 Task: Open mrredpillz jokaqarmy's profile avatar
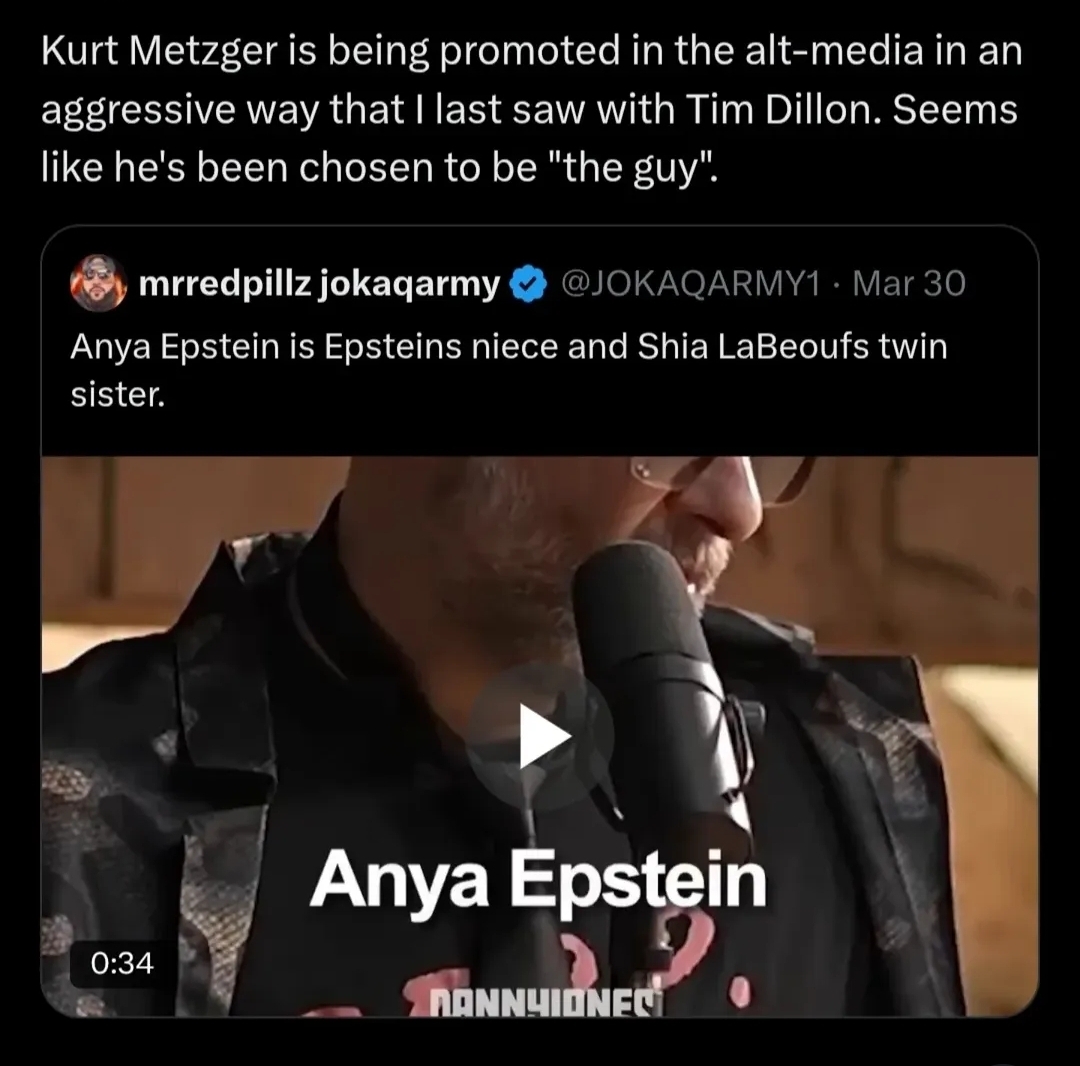point(98,283)
